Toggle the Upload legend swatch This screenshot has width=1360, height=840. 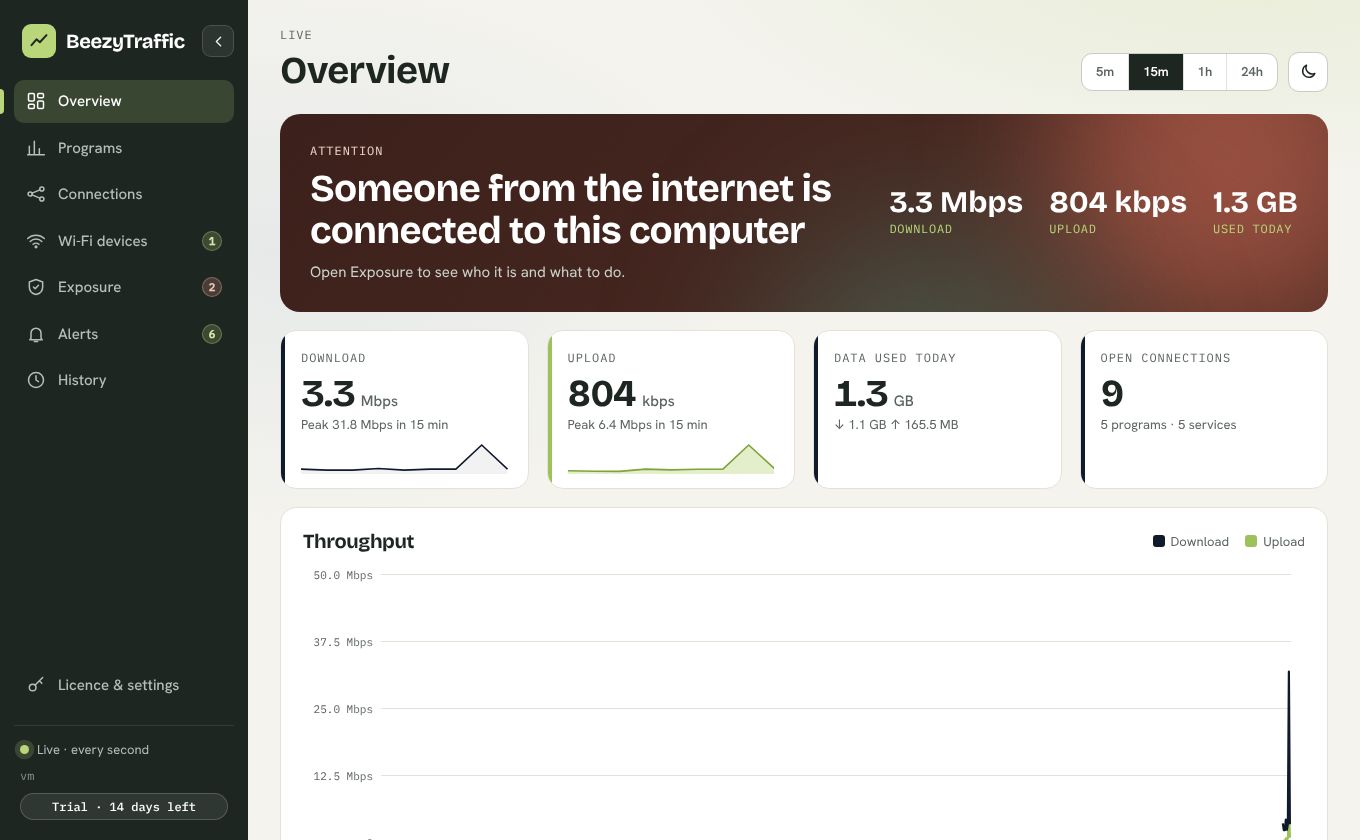pyautogui.click(x=1251, y=541)
